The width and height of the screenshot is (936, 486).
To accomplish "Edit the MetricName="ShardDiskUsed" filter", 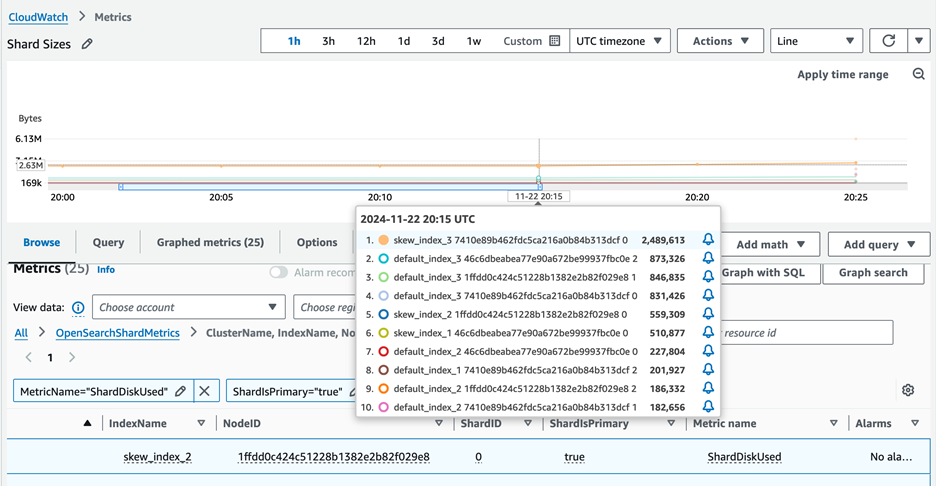I will click(180, 391).
